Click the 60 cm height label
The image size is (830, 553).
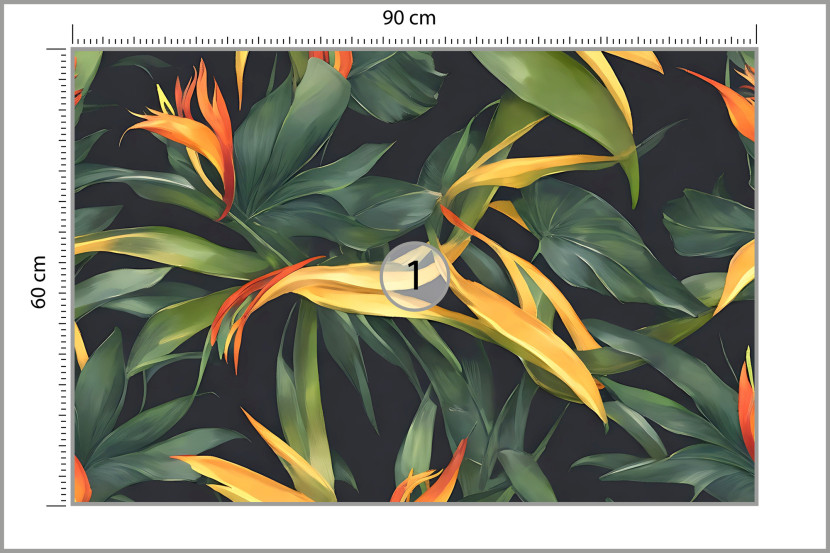pos(39,282)
